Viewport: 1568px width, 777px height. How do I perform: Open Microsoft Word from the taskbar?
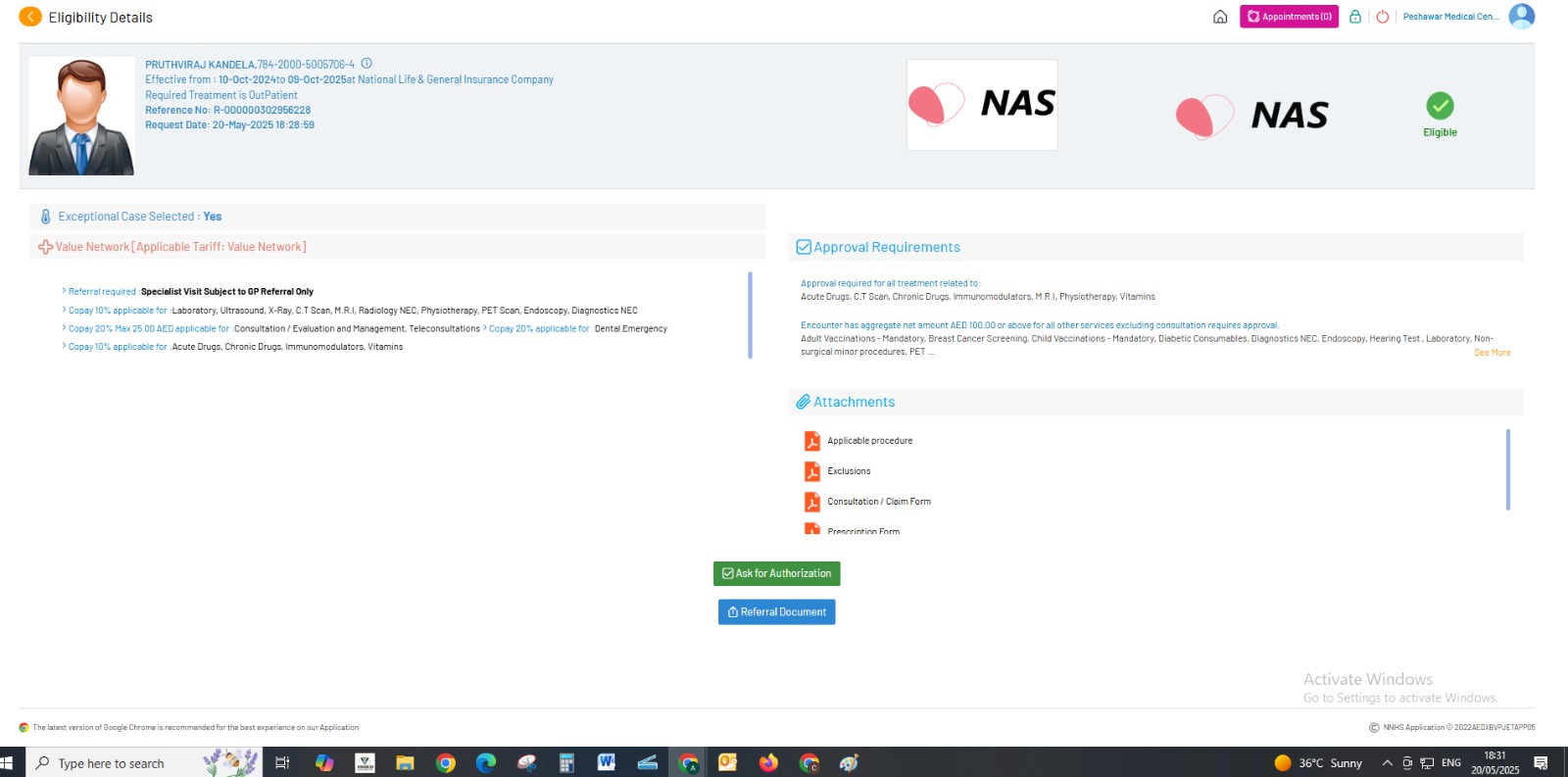tap(607, 762)
